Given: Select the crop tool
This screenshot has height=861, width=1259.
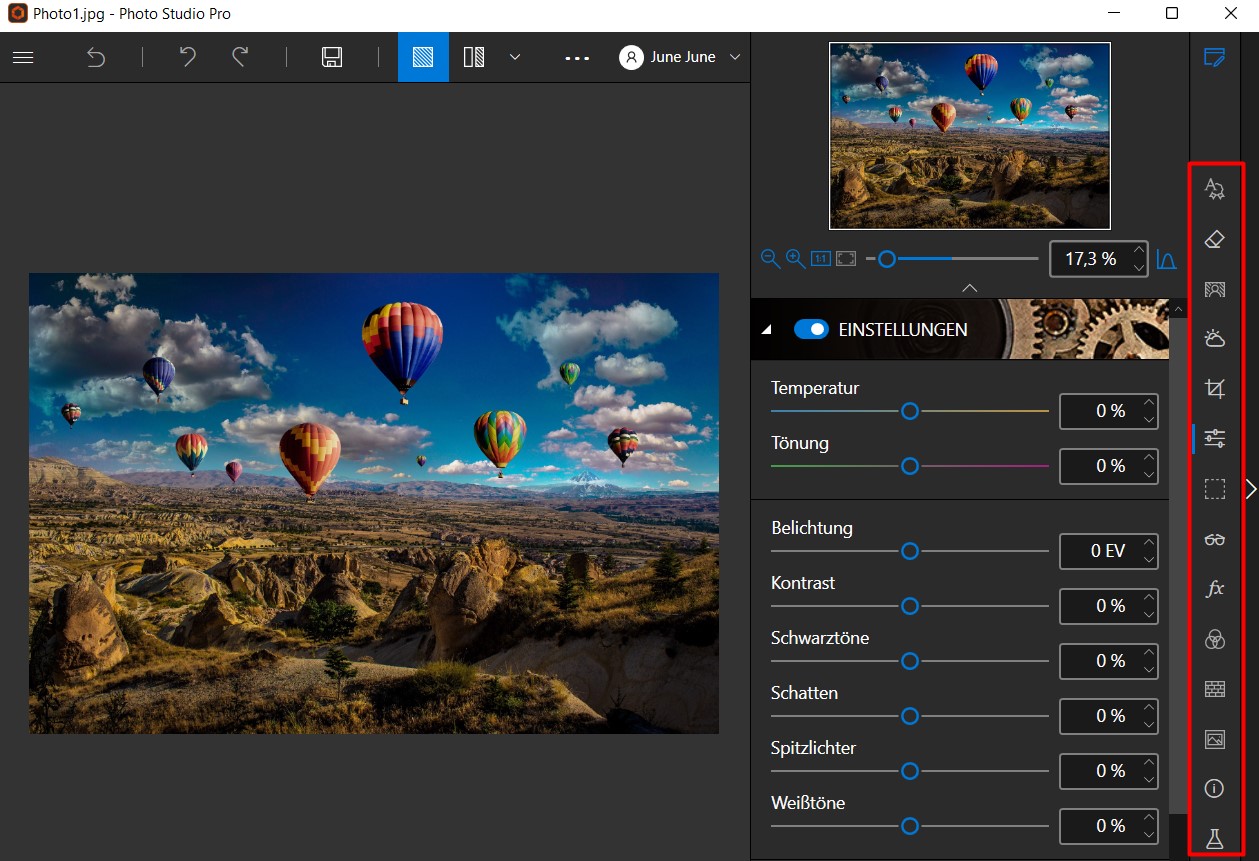Looking at the screenshot, I should (x=1215, y=389).
